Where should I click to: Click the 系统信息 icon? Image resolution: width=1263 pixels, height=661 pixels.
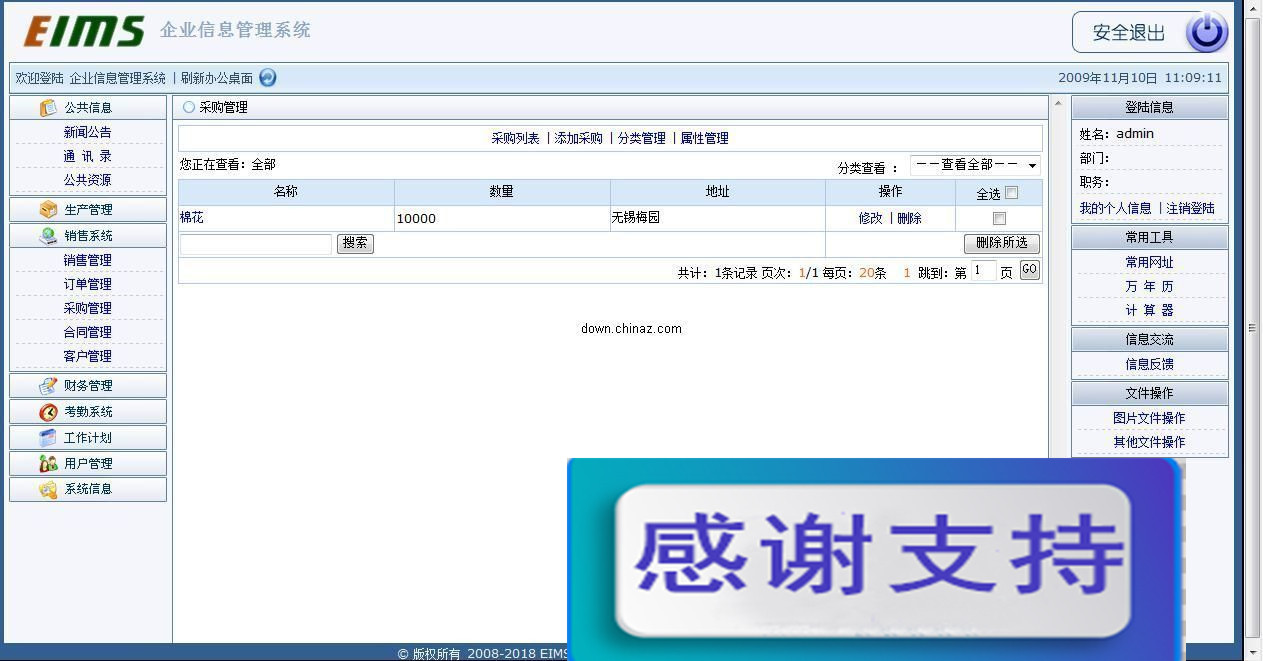point(48,489)
